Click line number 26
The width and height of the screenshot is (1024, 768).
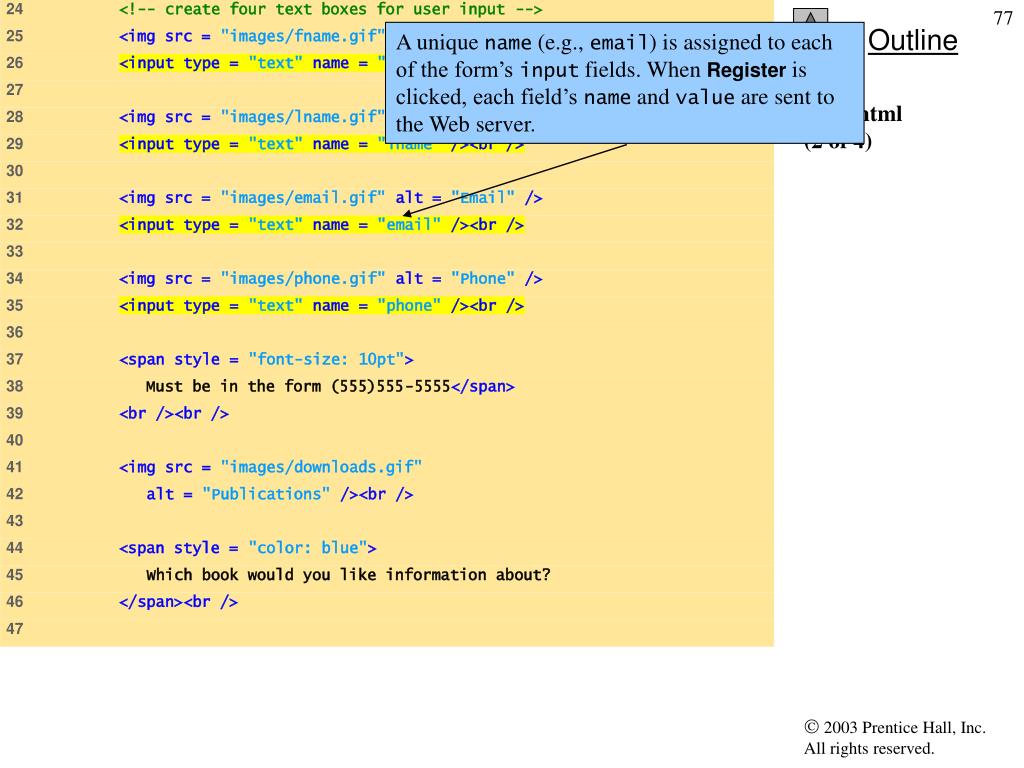pos(14,63)
